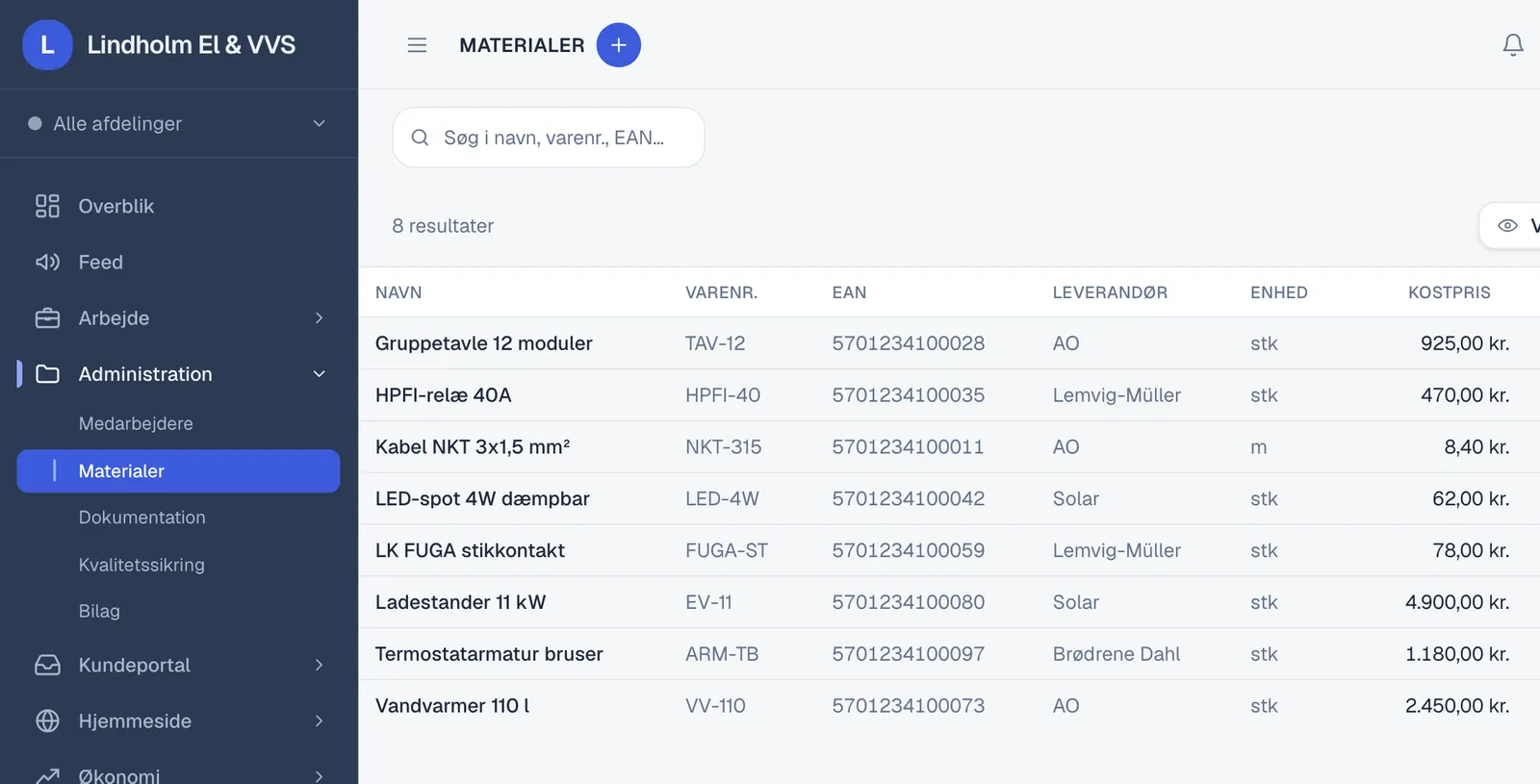Collapse the Administration section chevron
Screen dimensions: 1540x784
[x=320, y=374]
